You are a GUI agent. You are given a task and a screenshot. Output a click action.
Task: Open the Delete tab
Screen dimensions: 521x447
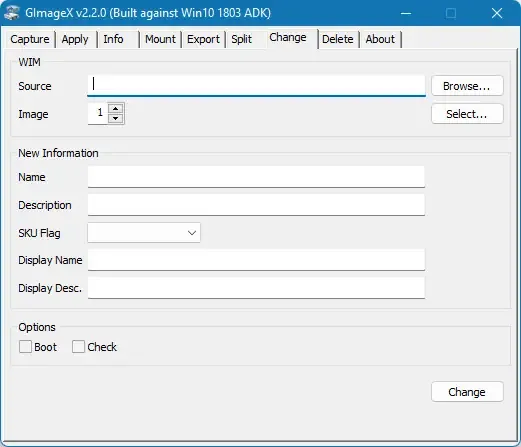point(338,39)
